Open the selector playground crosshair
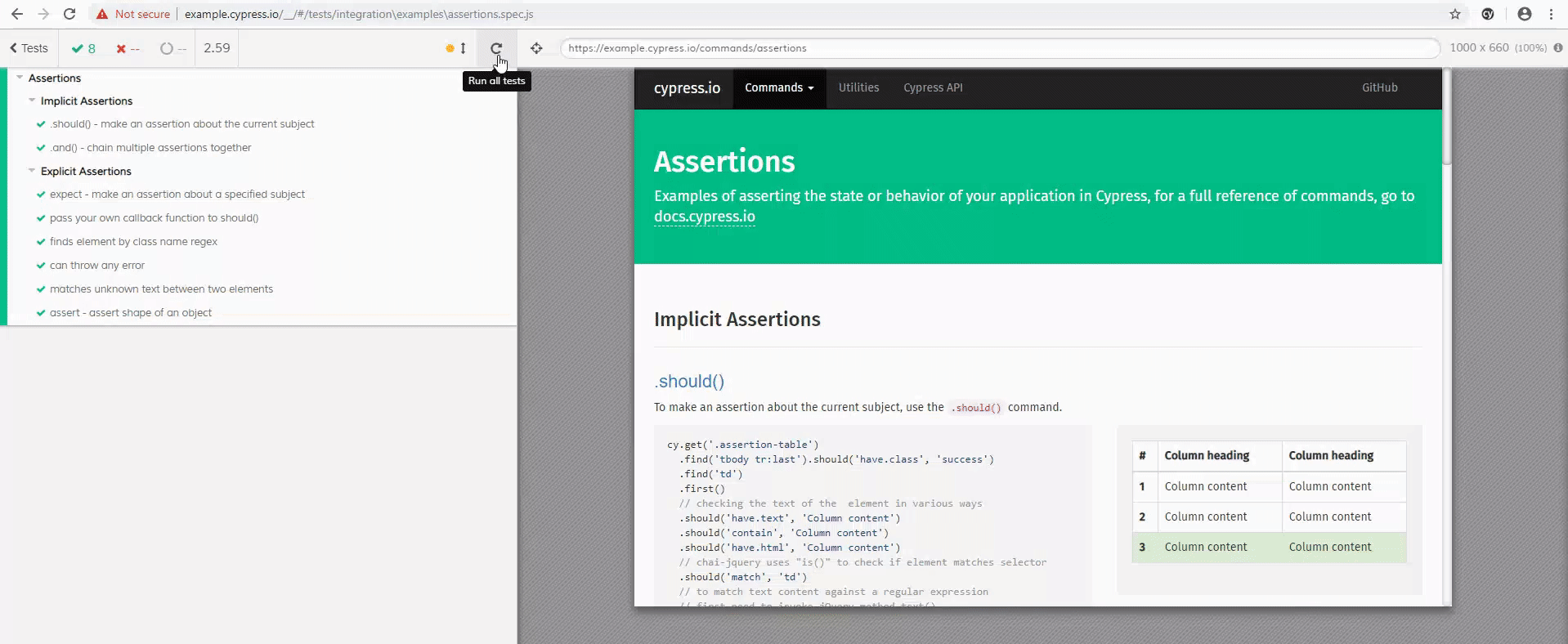The height and width of the screenshot is (644, 1568). [x=536, y=48]
